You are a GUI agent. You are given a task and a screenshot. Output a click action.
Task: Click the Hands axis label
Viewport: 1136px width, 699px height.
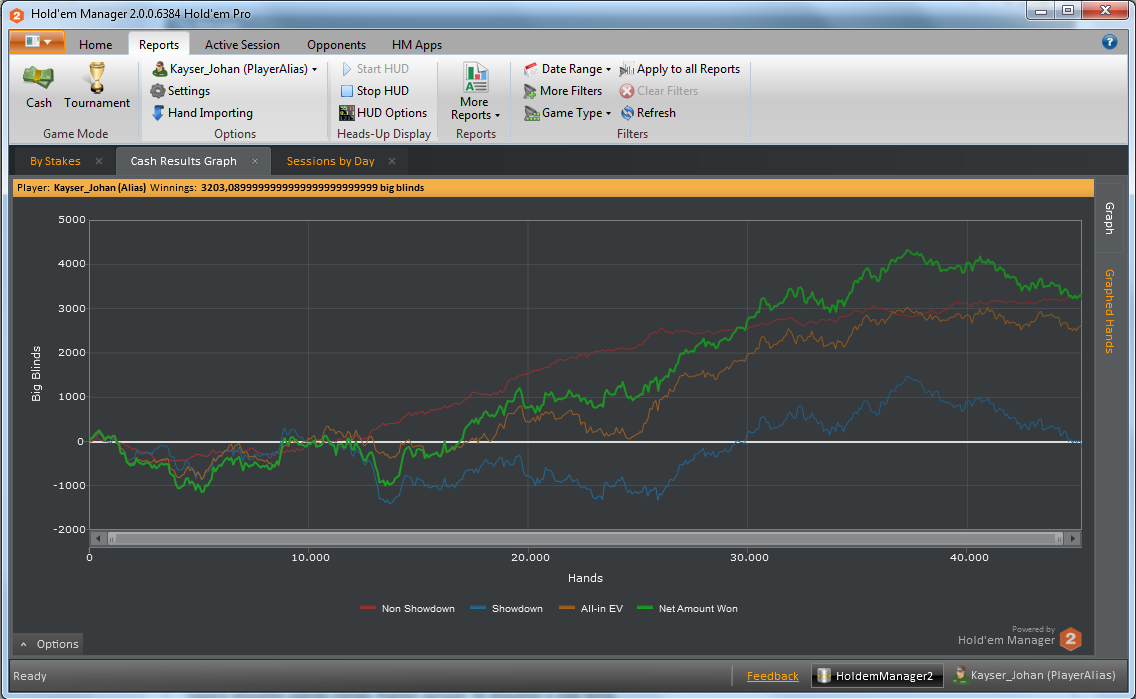tap(585, 578)
